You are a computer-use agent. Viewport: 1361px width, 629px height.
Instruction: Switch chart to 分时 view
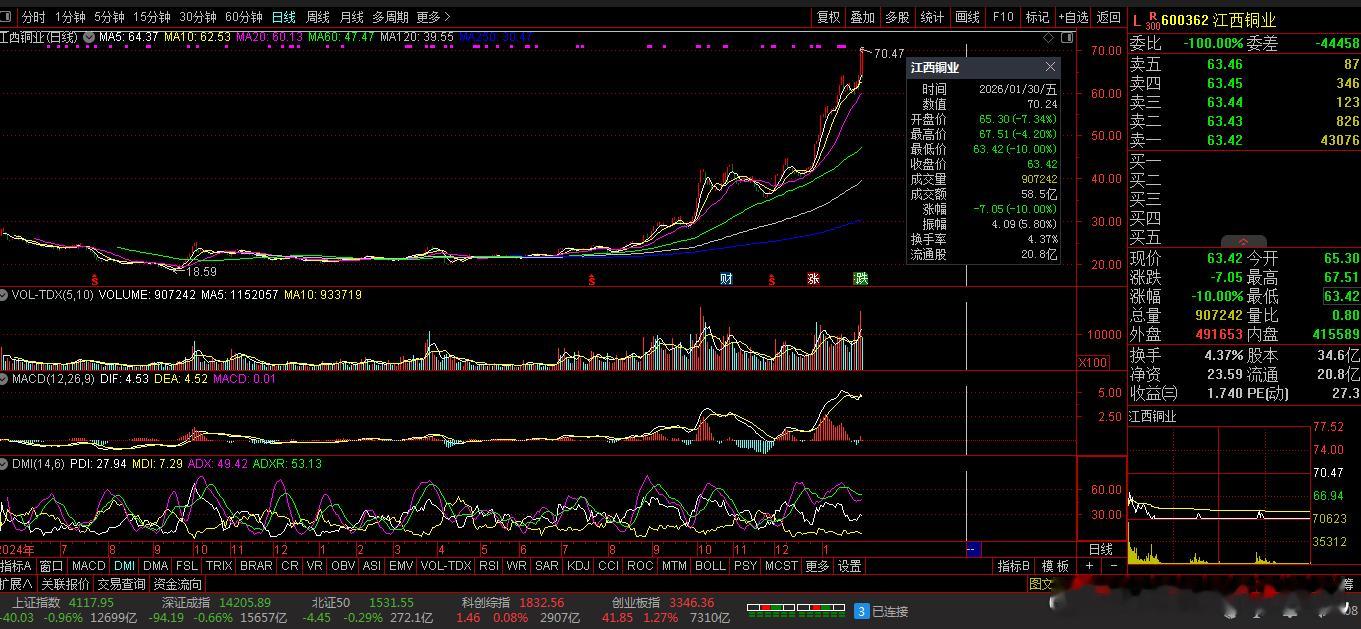pyautogui.click(x=33, y=17)
